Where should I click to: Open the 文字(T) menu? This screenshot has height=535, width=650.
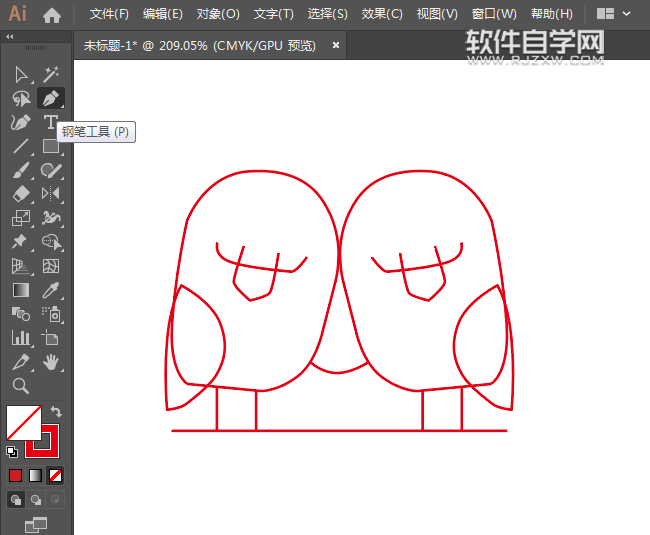pos(274,14)
